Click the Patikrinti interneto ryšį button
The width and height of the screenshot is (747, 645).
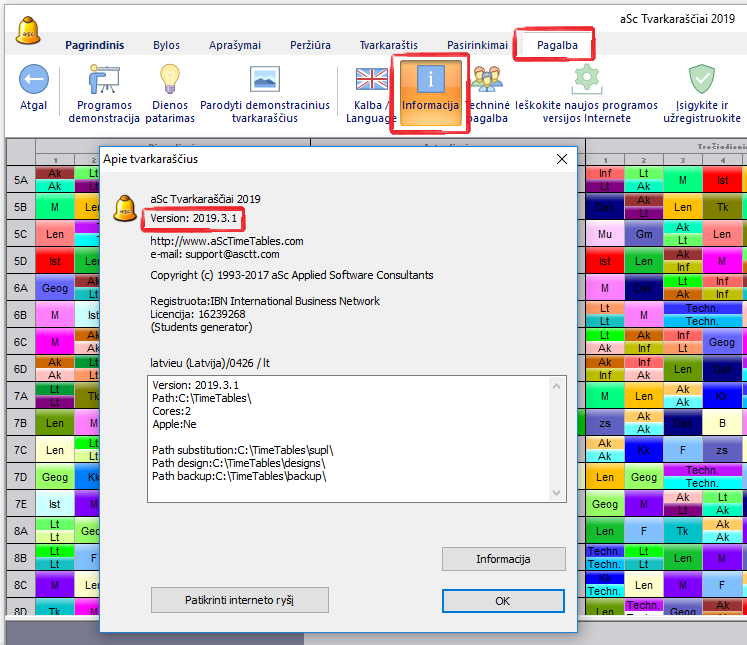[240, 600]
